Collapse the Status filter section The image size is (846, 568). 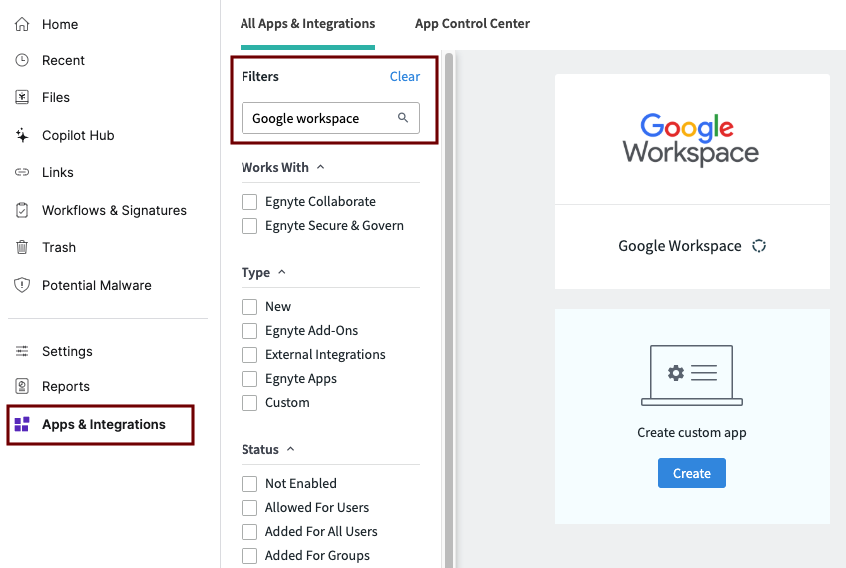coord(290,449)
